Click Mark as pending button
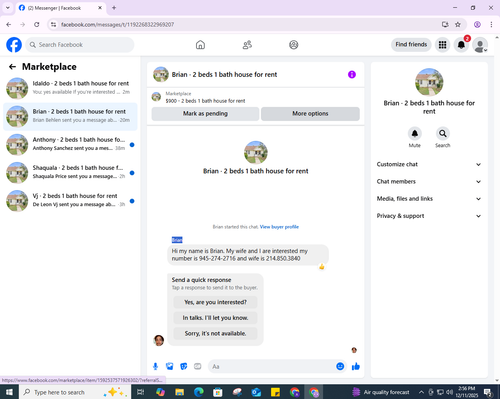Screen dimensions: 500x399 click(x=205, y=114)
